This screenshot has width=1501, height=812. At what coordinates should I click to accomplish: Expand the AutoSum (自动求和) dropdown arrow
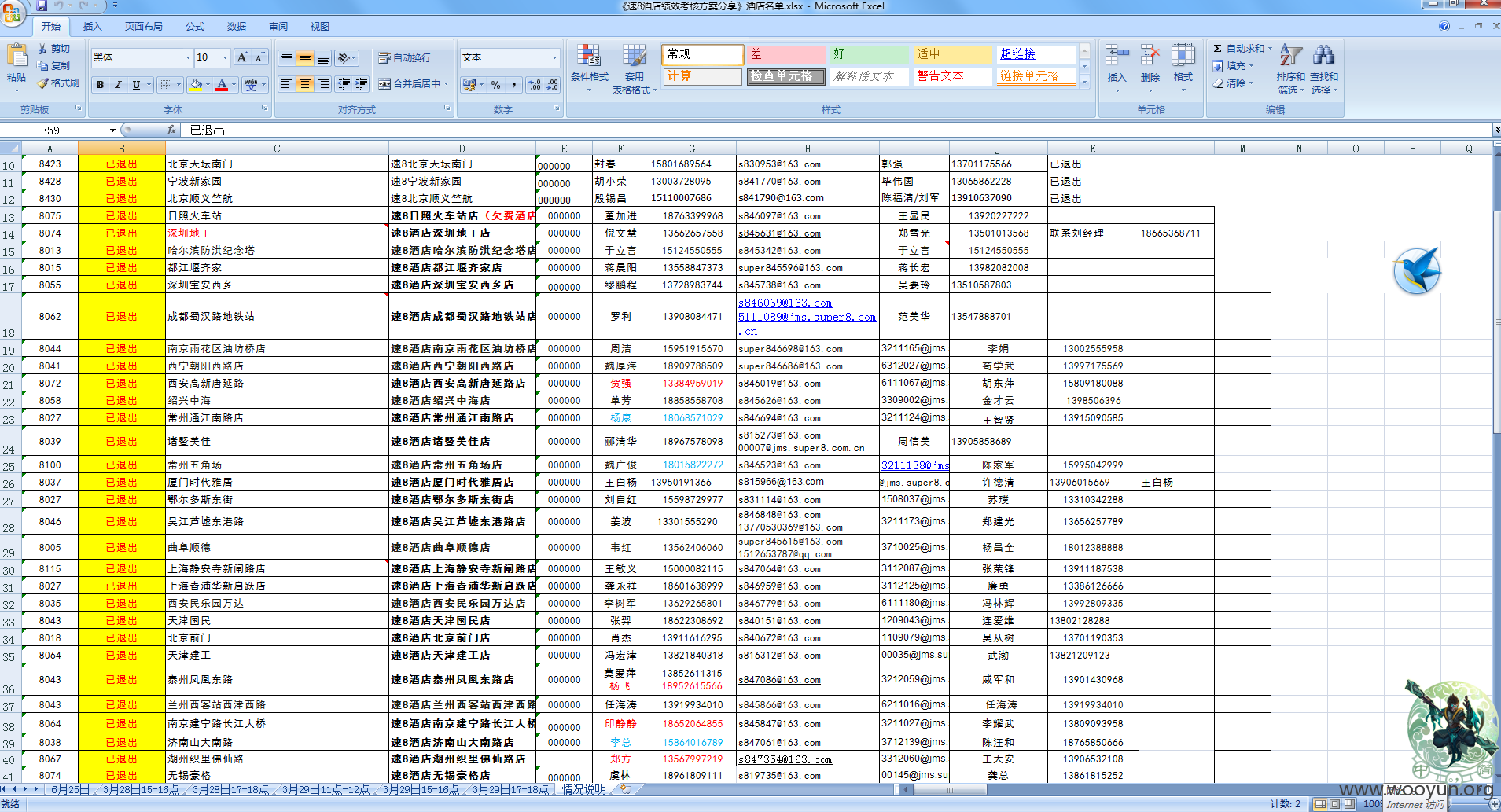point(1269,49)
